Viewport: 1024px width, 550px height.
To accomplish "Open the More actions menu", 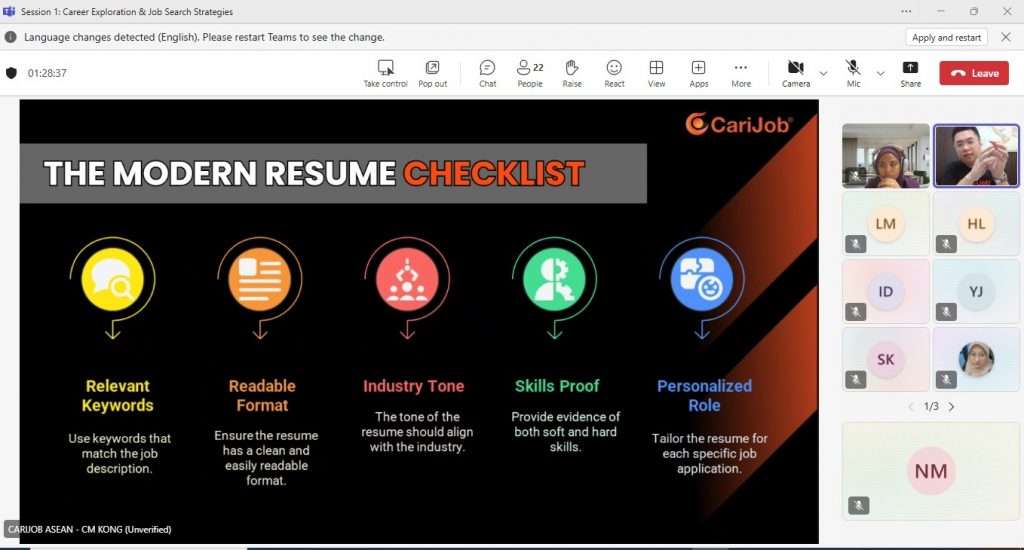I will (741, 73).
